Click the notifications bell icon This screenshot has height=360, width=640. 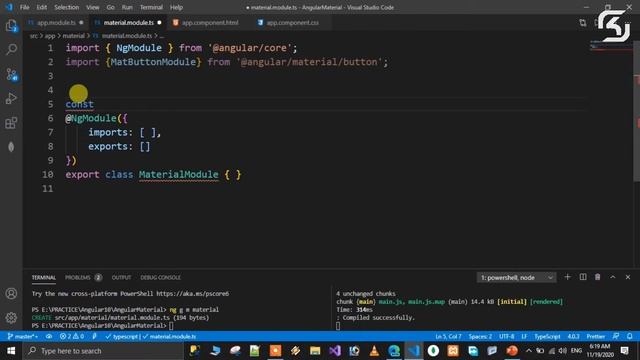(x=630, y=337)
